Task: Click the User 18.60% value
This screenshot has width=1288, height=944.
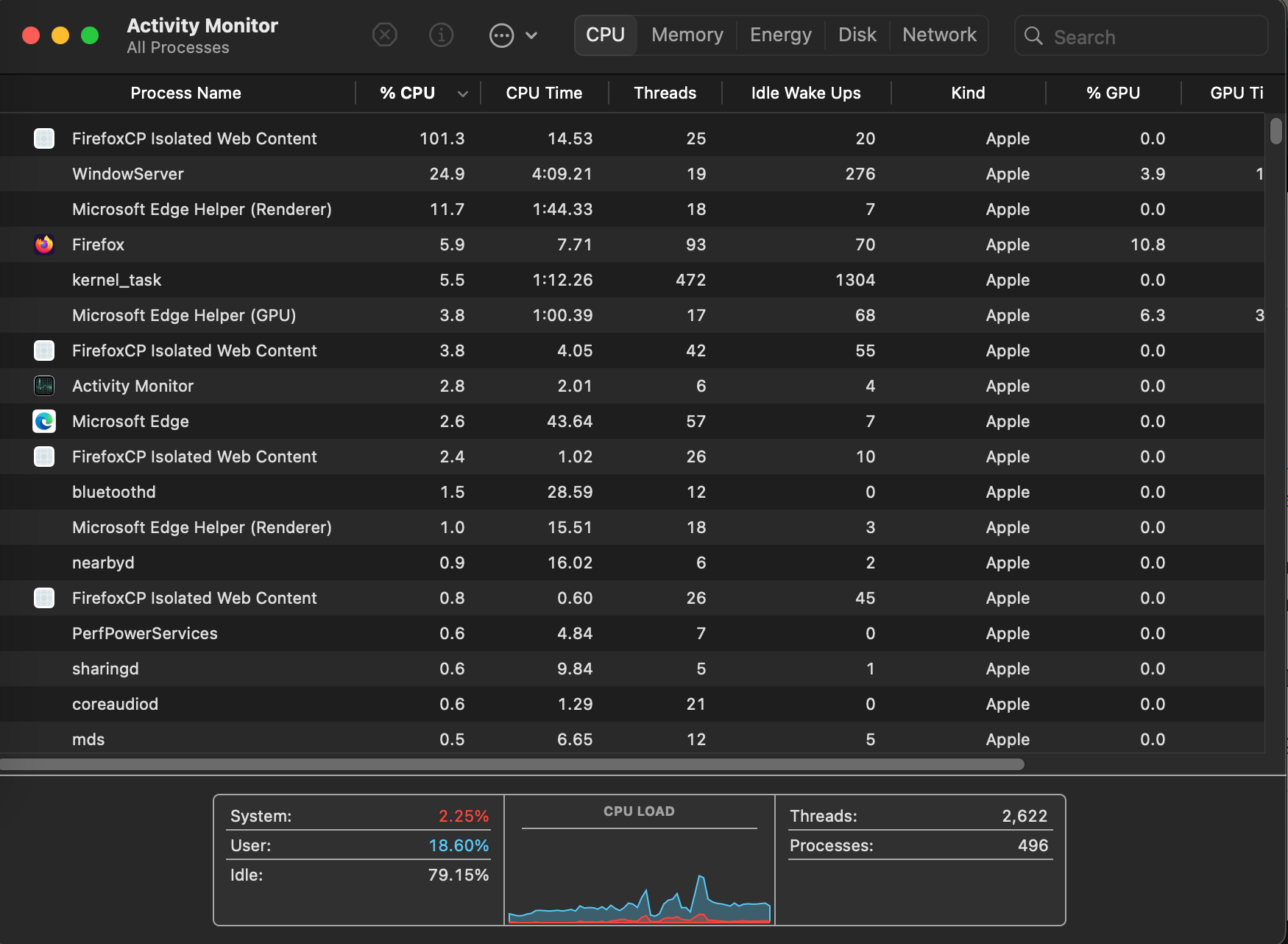Action: (459, 845)
